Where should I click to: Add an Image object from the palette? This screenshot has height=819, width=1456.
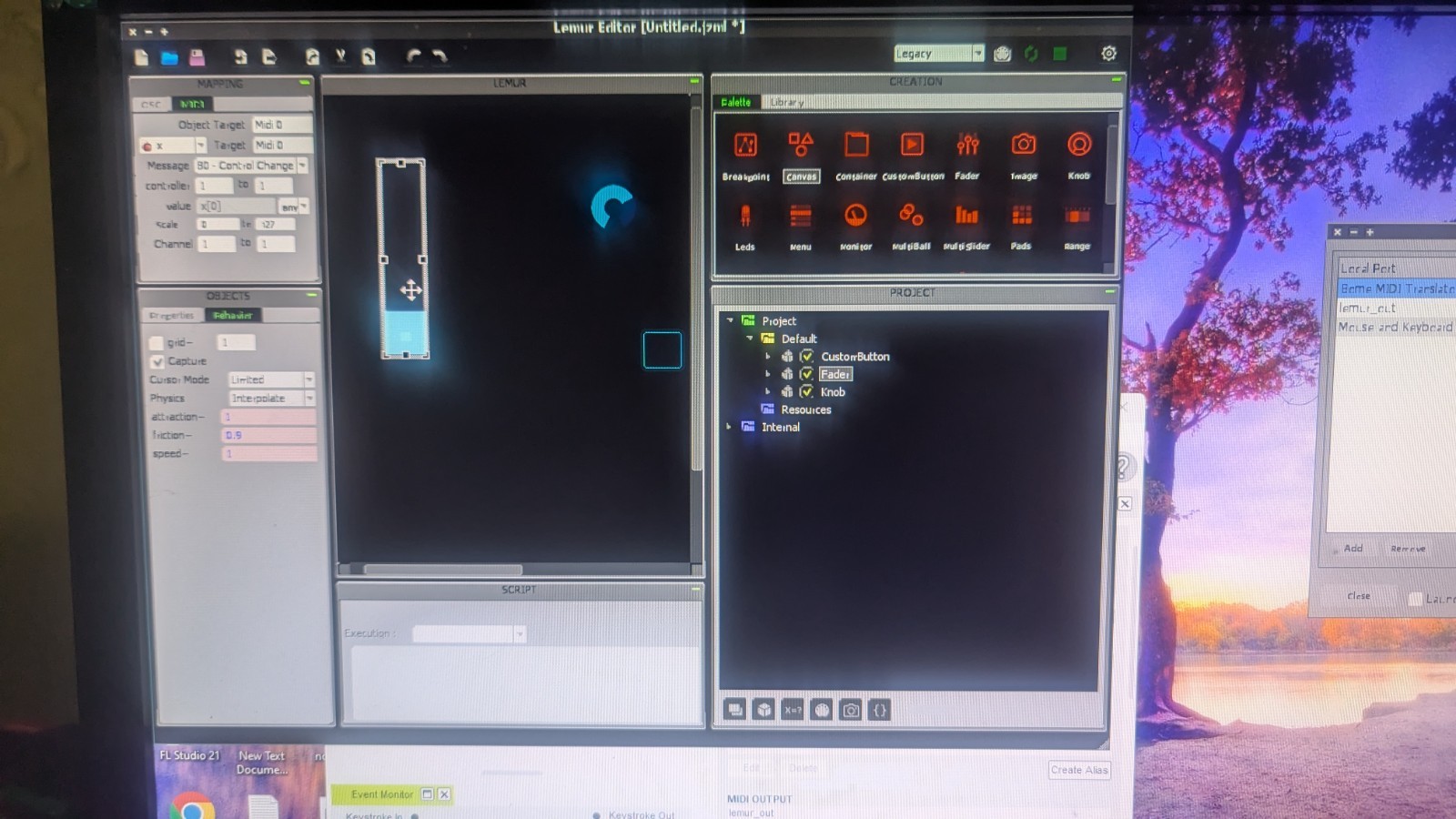[x=1024, y=155]
